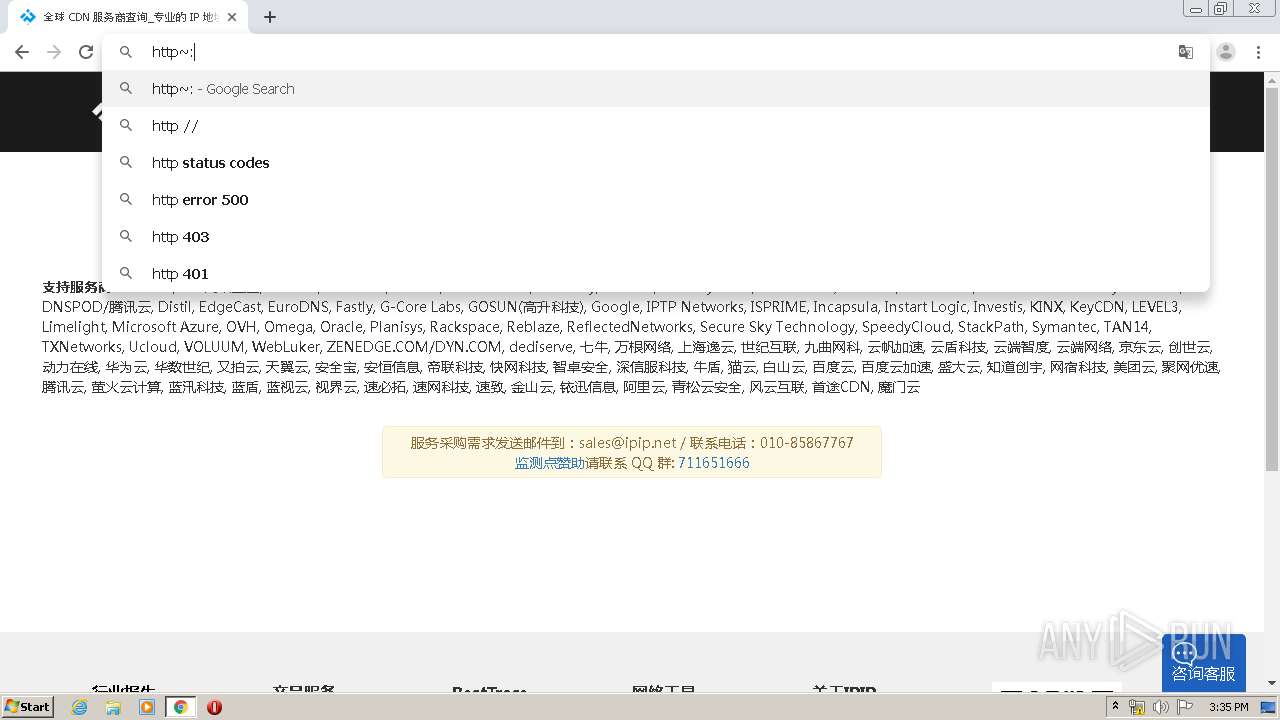Open media player taskbar icon

click(x=147, y=707)
